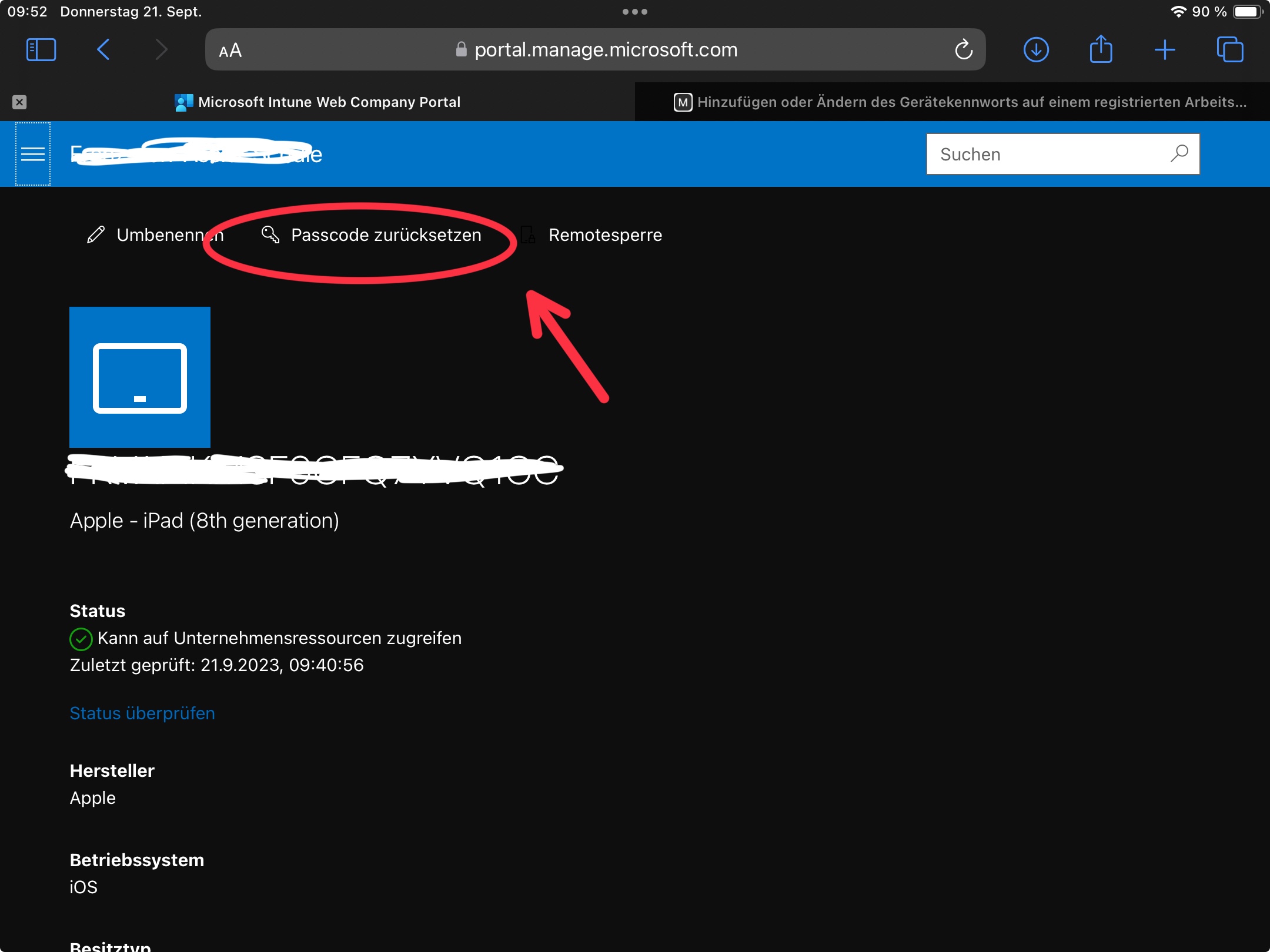This screenshot has width=1270, height=952.
Task: Go back with the back arrow
Action: tap(103, 50)
